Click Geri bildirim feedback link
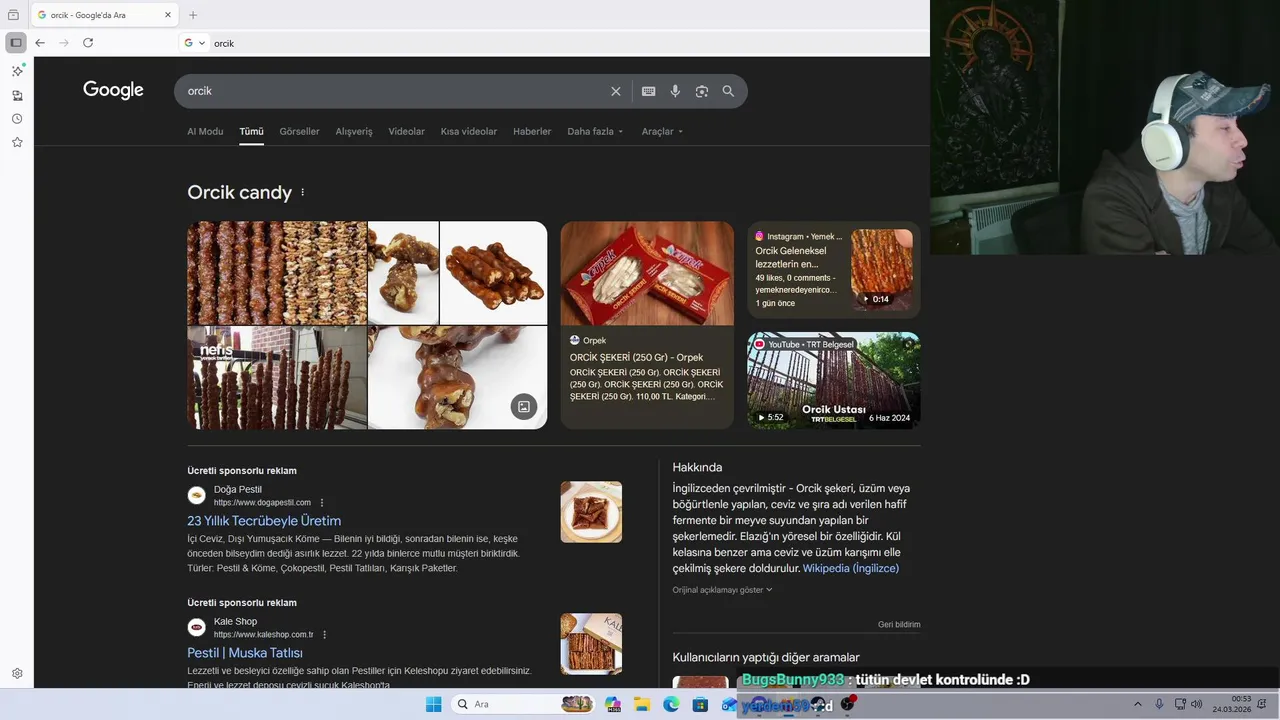This screenshot has height=720, width=1280. (x=899, y=625)
